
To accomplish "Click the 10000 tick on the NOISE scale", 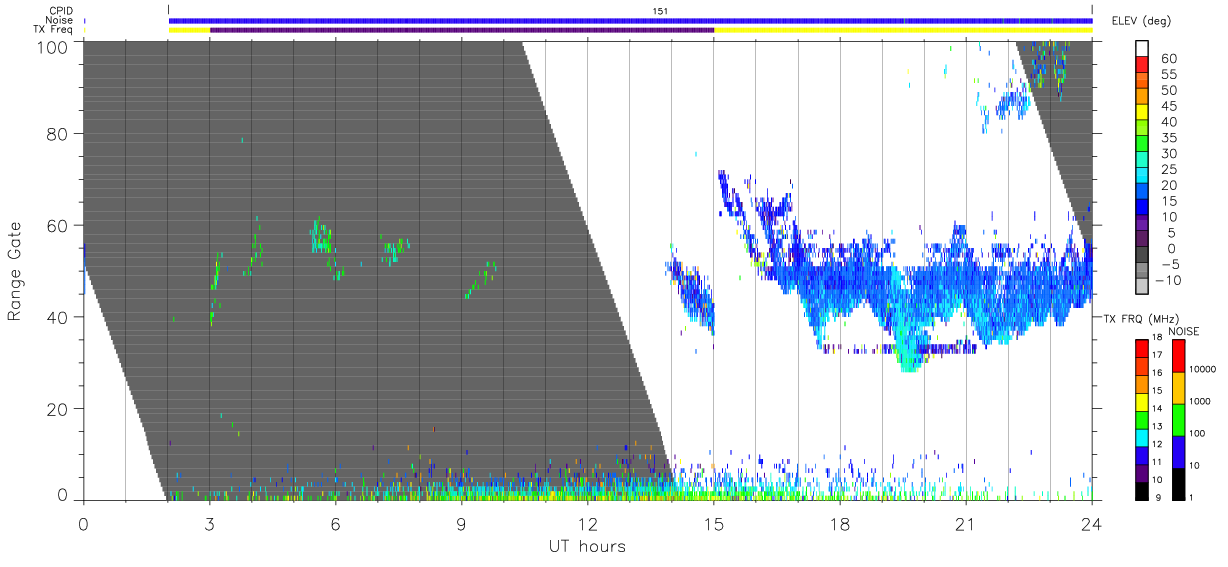I will pos(1201,369).
